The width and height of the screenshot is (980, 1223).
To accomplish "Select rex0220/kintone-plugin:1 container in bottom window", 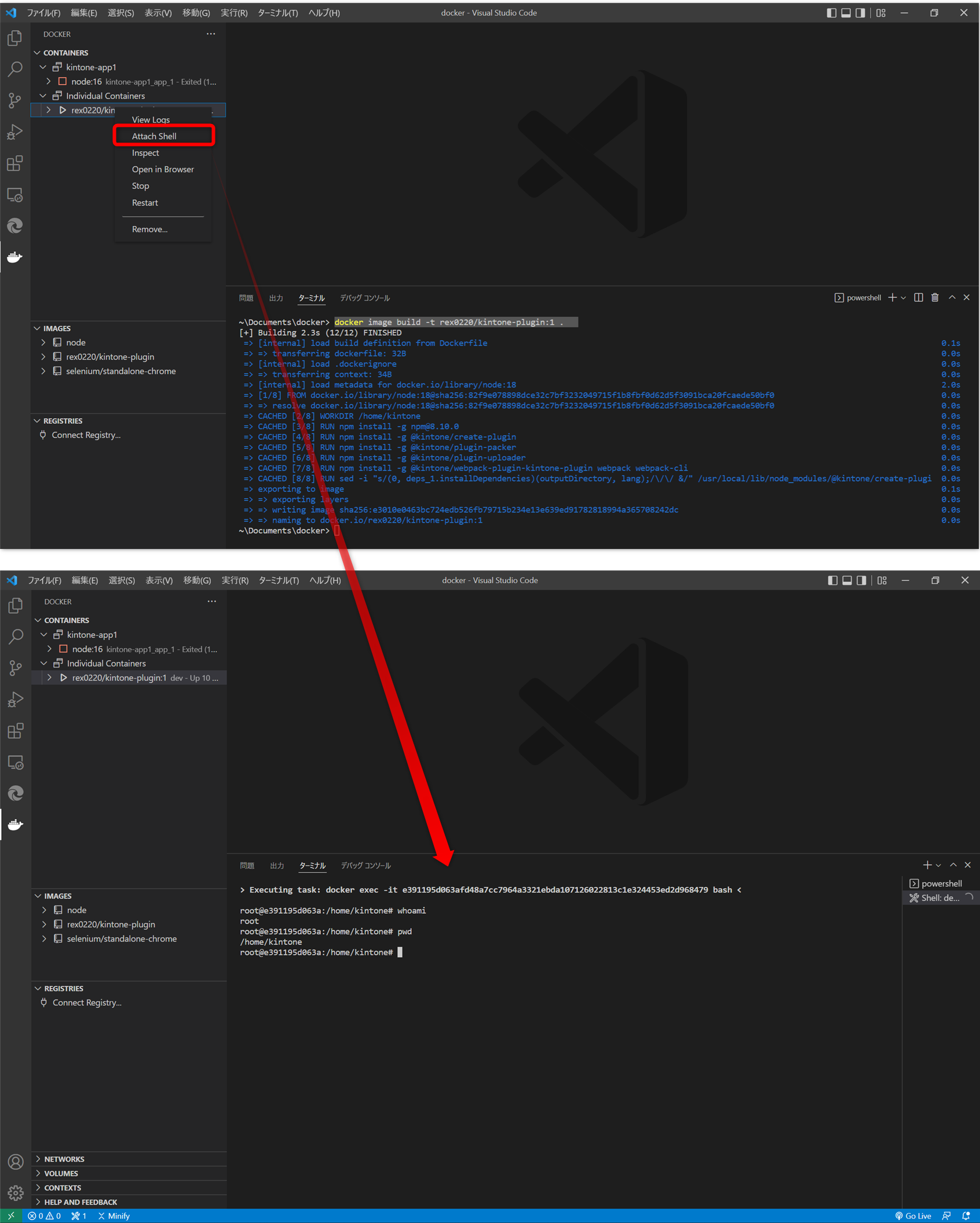I will (129, 678).
